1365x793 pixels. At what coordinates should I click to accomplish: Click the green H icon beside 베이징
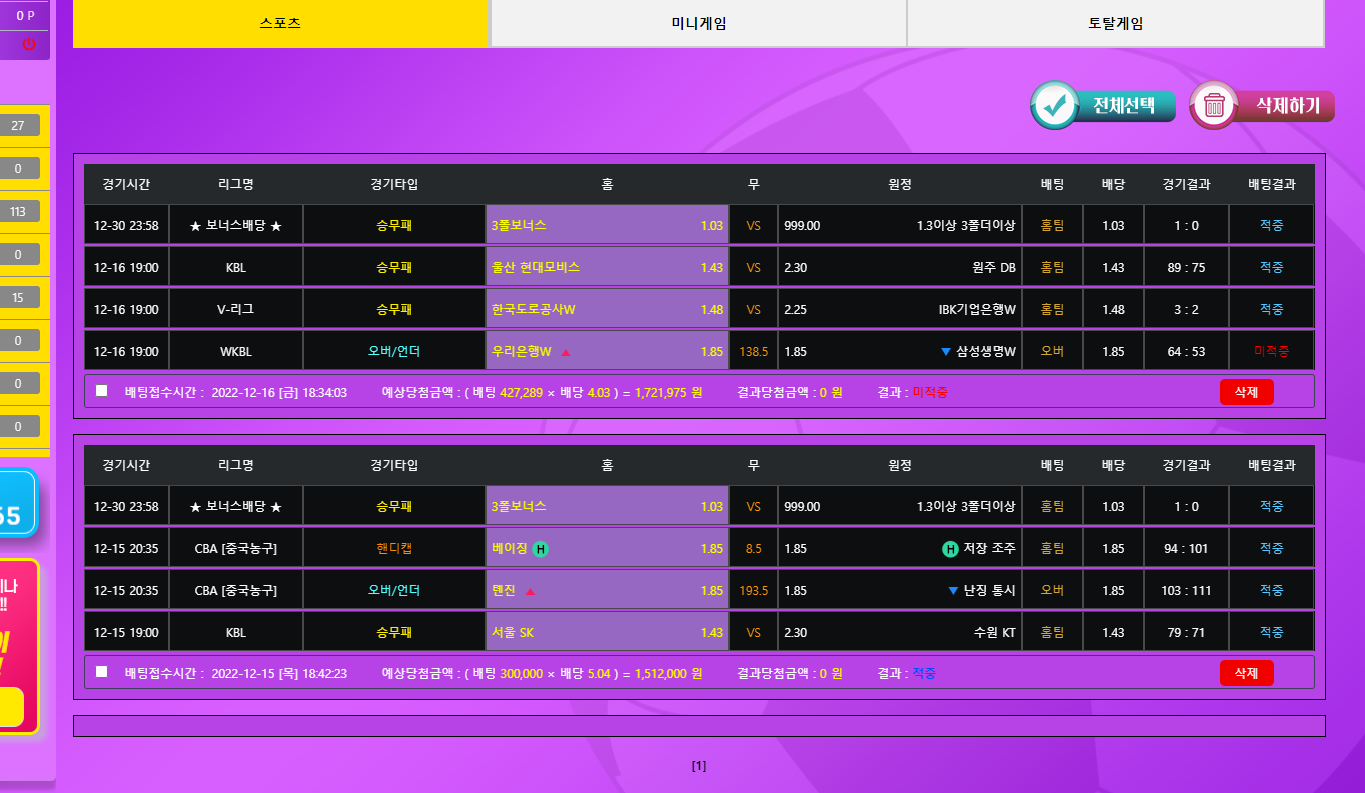coord(540,549)
